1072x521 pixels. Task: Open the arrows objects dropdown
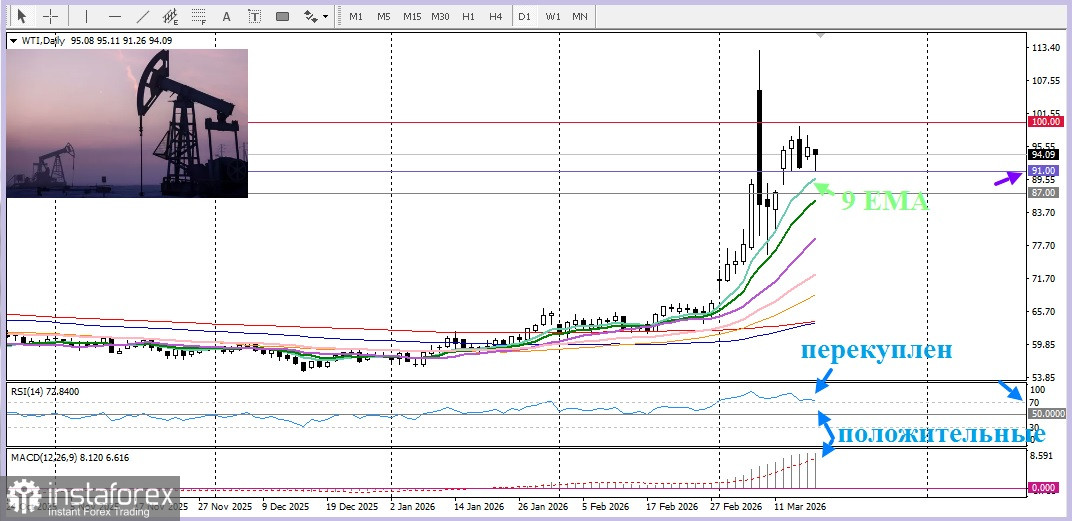(x=316, y=16)
